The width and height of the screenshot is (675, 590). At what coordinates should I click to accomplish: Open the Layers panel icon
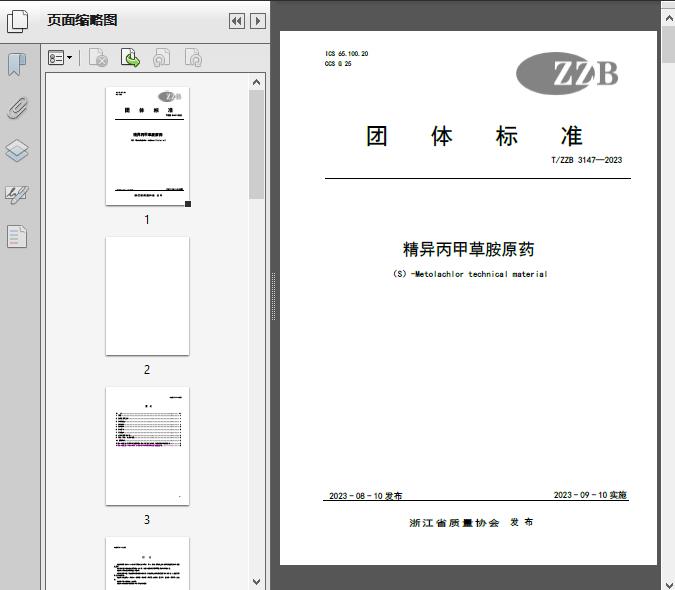pos(17,151)
